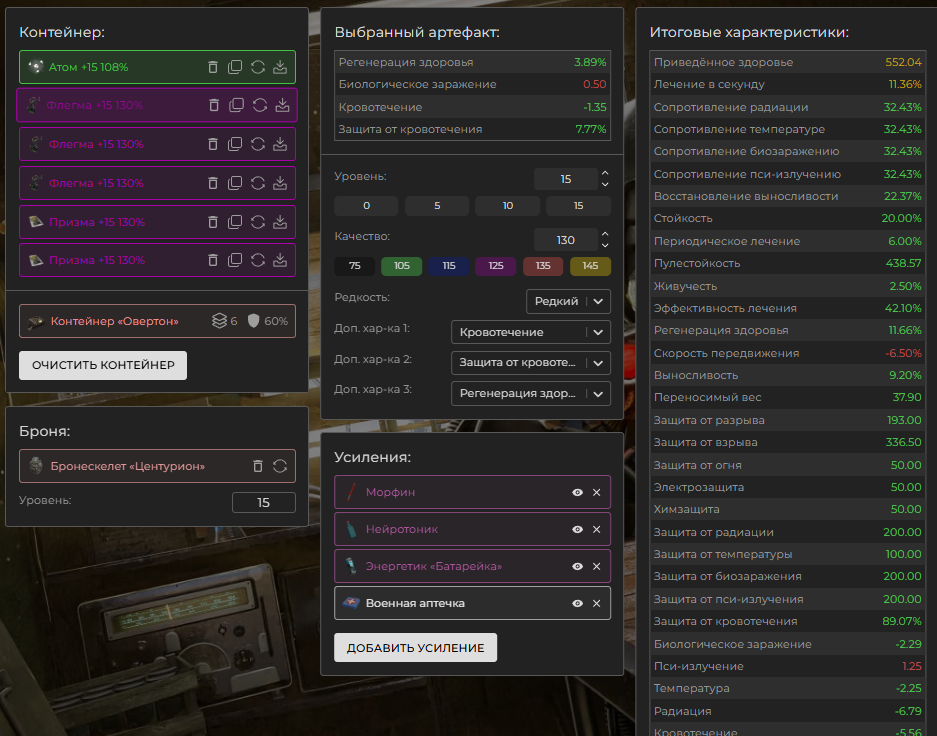Select the Контейнер «Овертон» row
The height and width of the screenshot is (736, 937).
click(x=157, y=321)
